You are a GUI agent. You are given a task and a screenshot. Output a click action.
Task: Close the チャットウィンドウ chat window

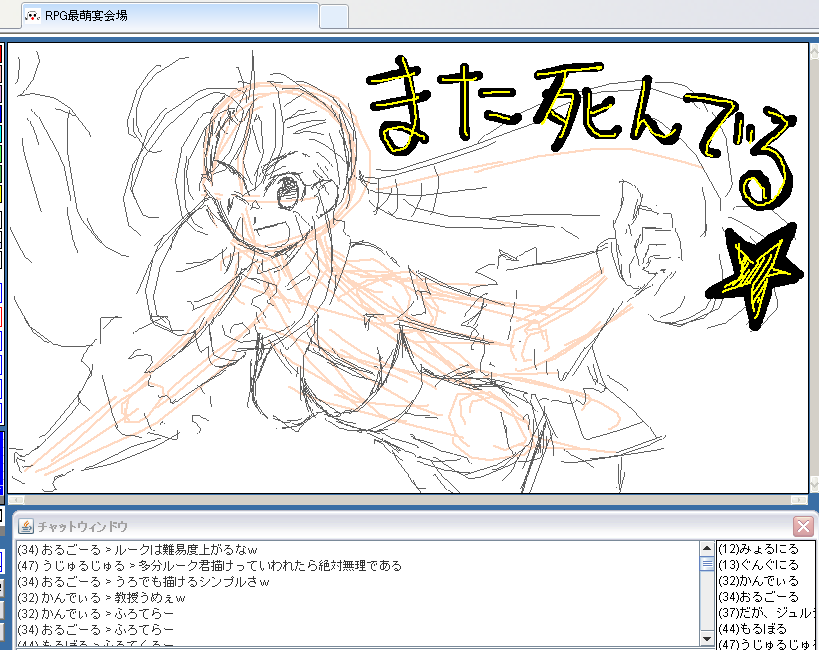803,526
